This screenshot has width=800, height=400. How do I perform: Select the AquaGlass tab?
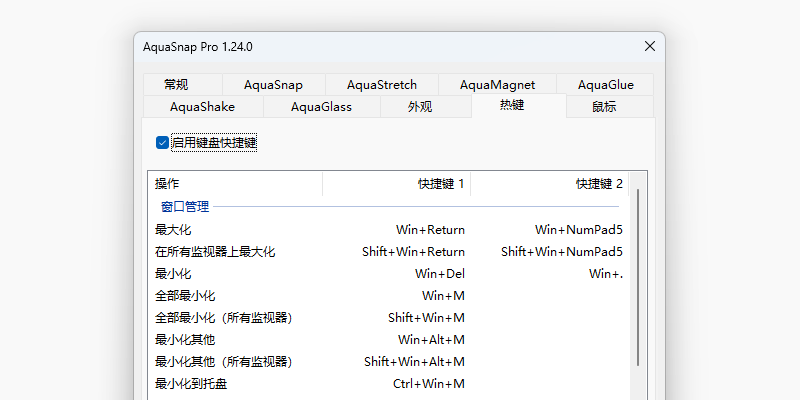point(321,107)
